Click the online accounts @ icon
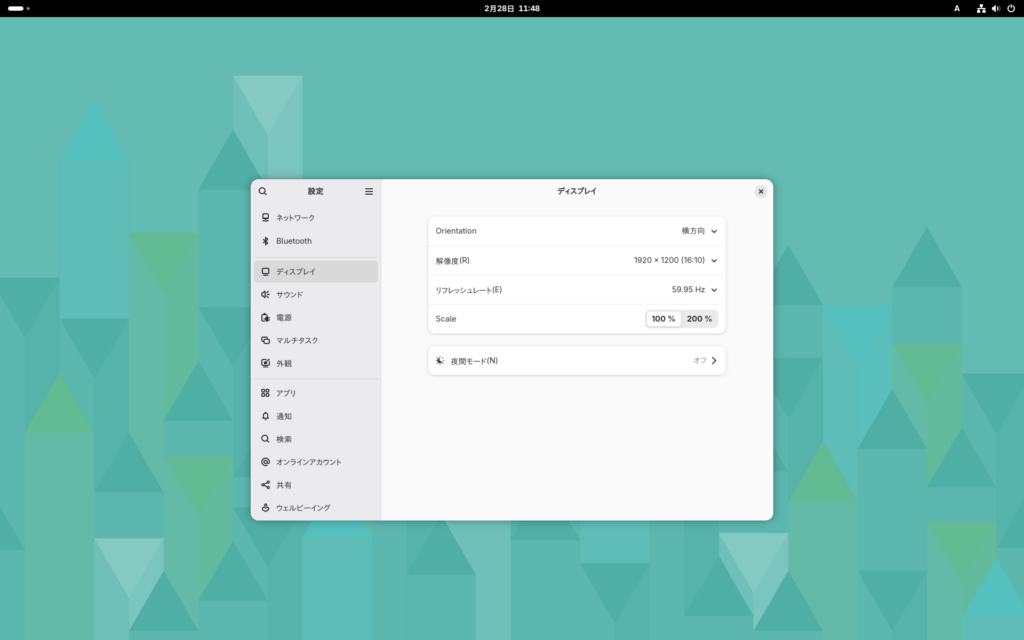This screenshot has height=640, width=1024. pyautogui.click(x=265, y=462)
